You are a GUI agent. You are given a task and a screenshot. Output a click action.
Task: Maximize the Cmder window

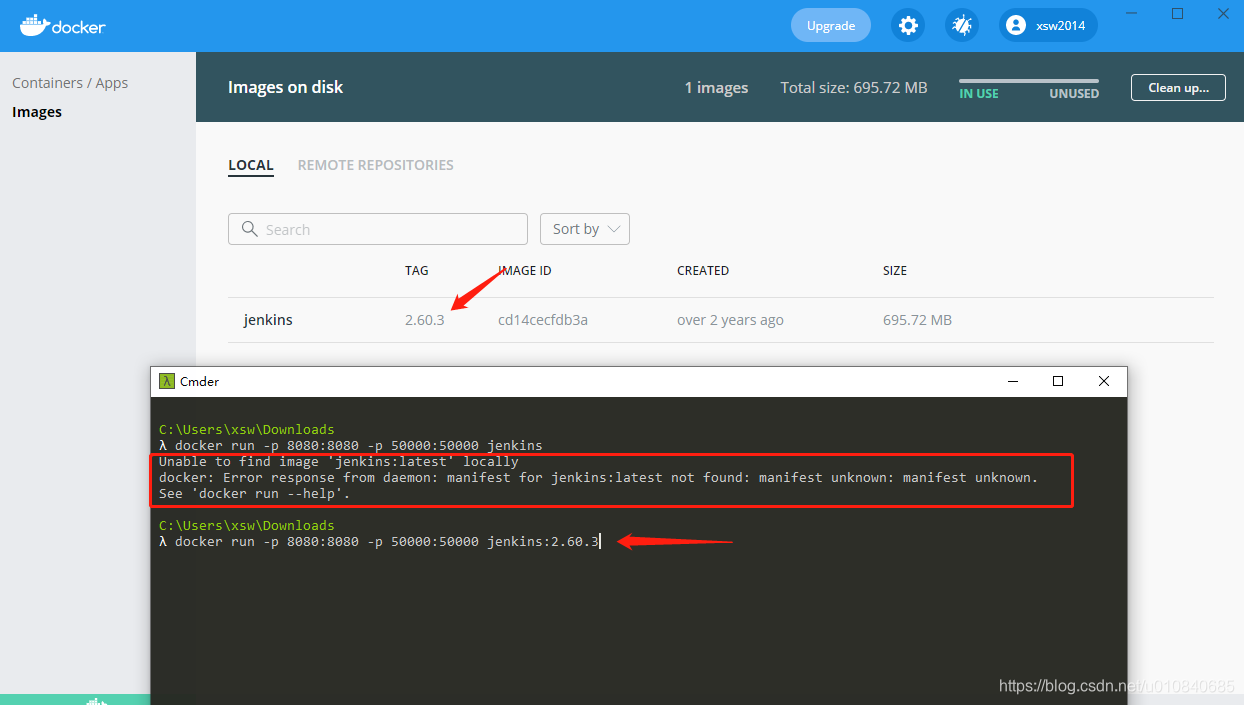(1058, 381)
